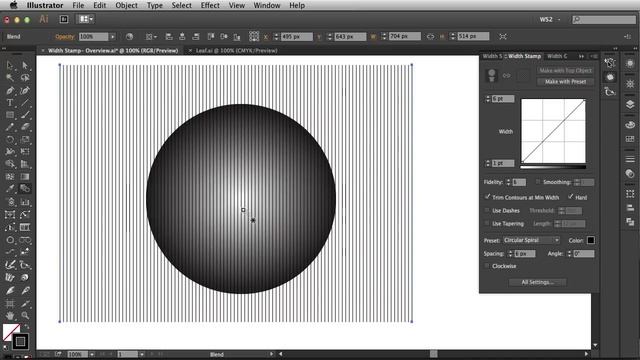The height and width of the screenshot is (360, 640).
Task: Open the Transform panel icon
Action: click(x=630, y=194)
